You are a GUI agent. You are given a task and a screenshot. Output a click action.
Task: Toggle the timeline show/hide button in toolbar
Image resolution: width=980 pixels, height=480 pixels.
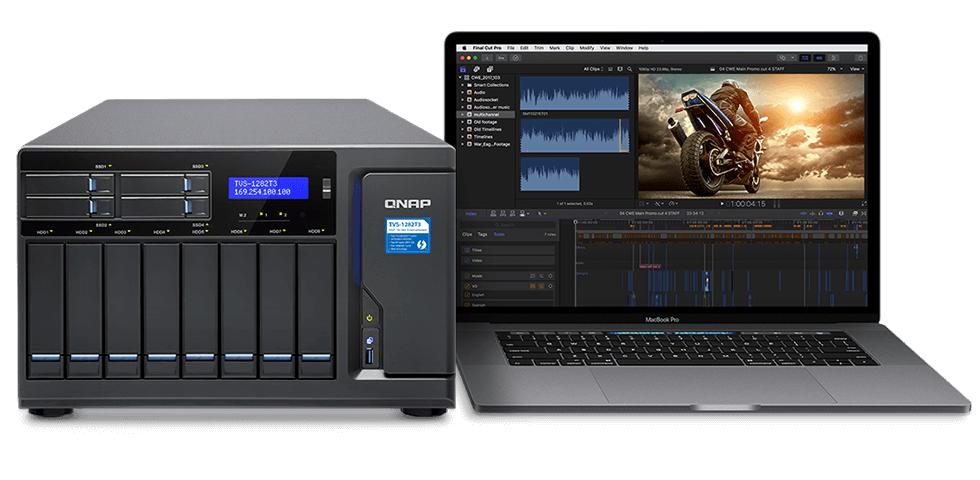pyautogui.click(x=819, y=58)
